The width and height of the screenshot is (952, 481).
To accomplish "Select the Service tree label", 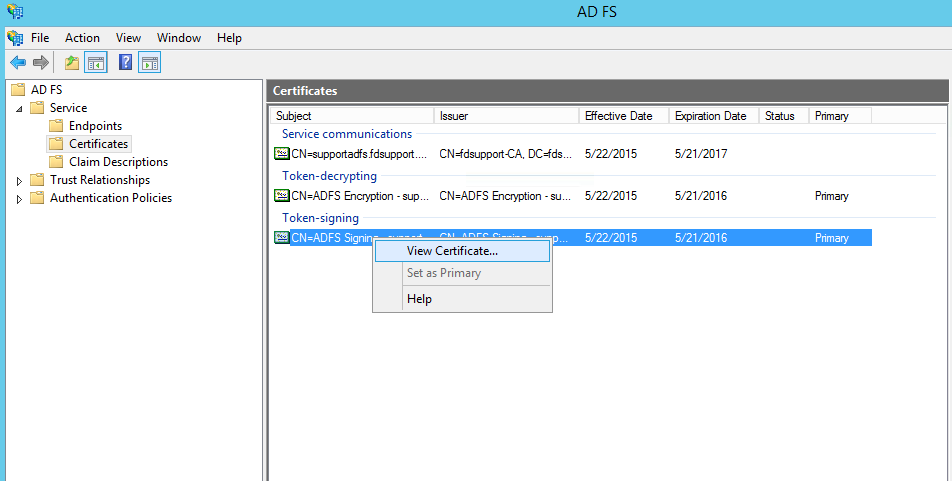I will tap(69, 108).
